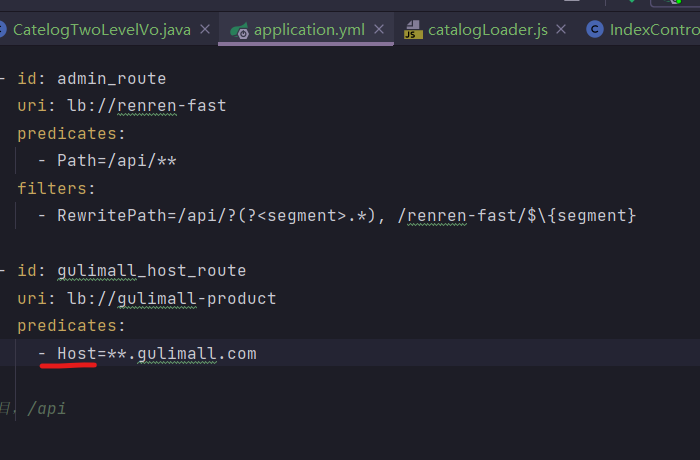Screen dimensions: 700x460
Task: Click the application.yml Spring config file icon
Action: tap(239, 30)
